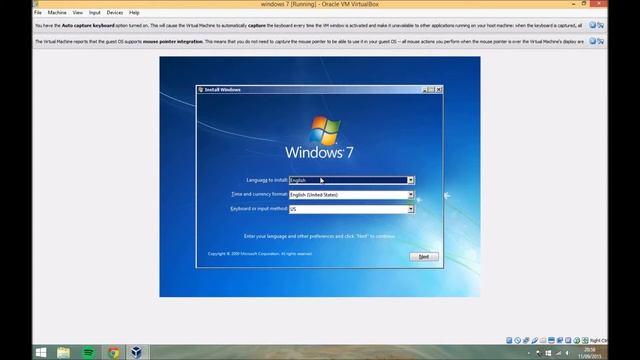Click the network adapters status icon
Screen dimensions: 640x360
point(526,340)
